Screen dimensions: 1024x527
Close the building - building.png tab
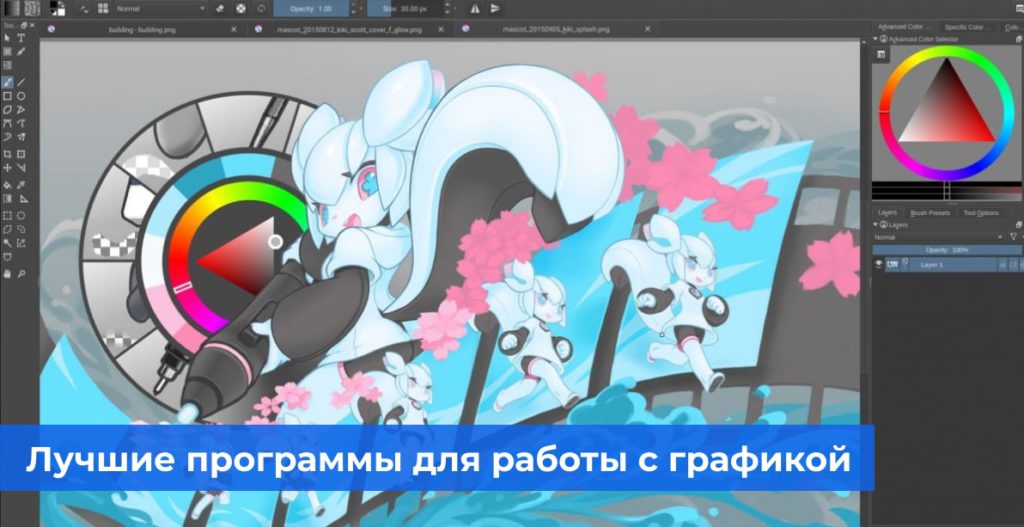234,29
